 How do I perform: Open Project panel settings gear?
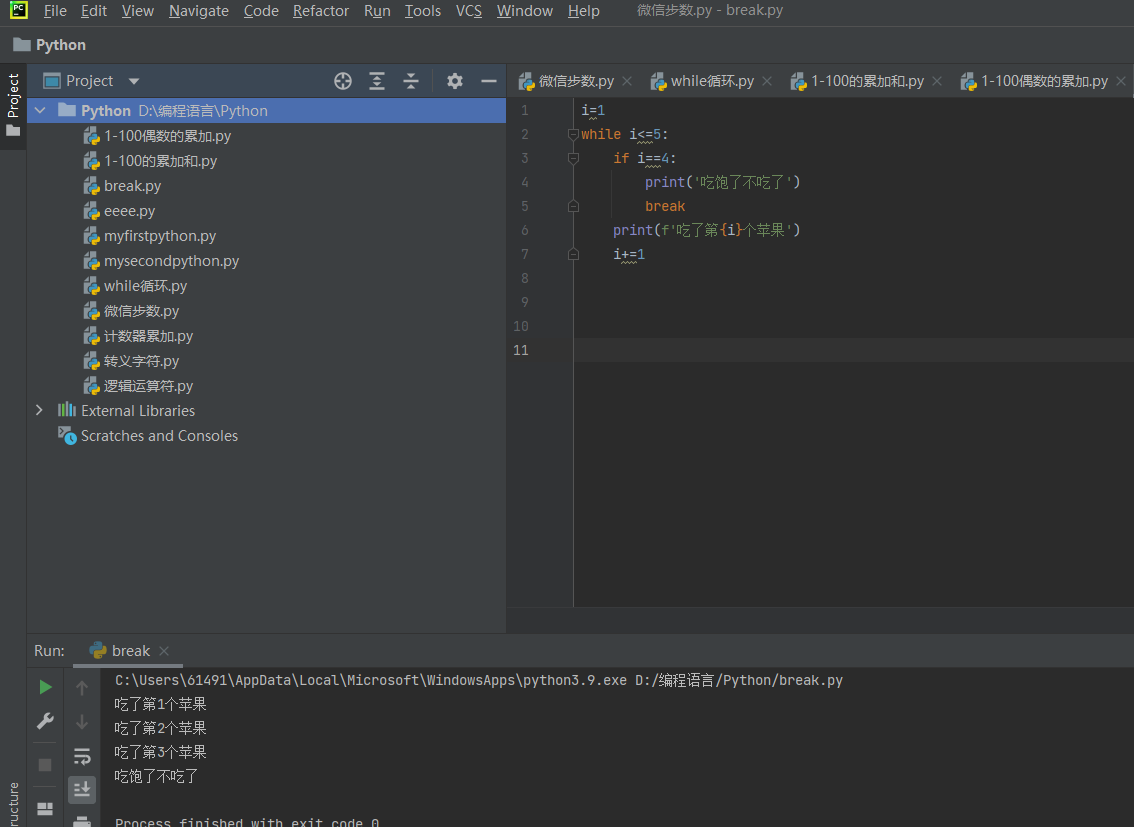(x=454, y=81)
